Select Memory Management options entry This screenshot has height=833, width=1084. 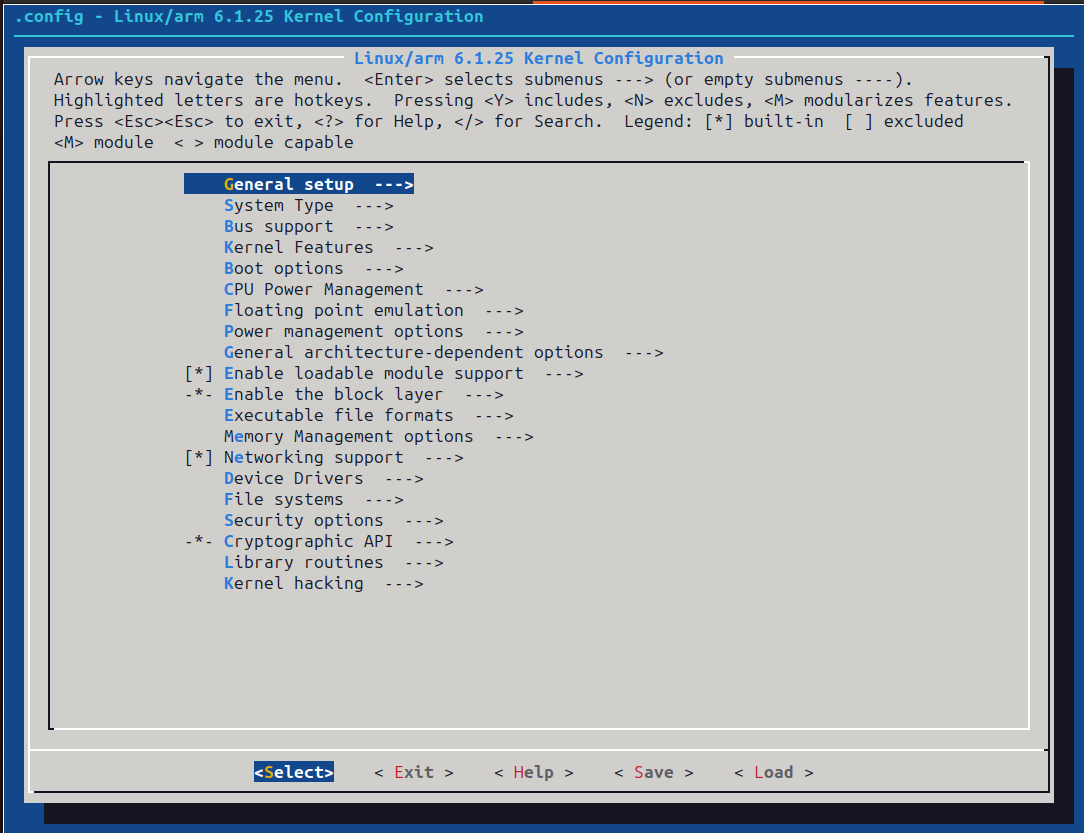(378, 436)
